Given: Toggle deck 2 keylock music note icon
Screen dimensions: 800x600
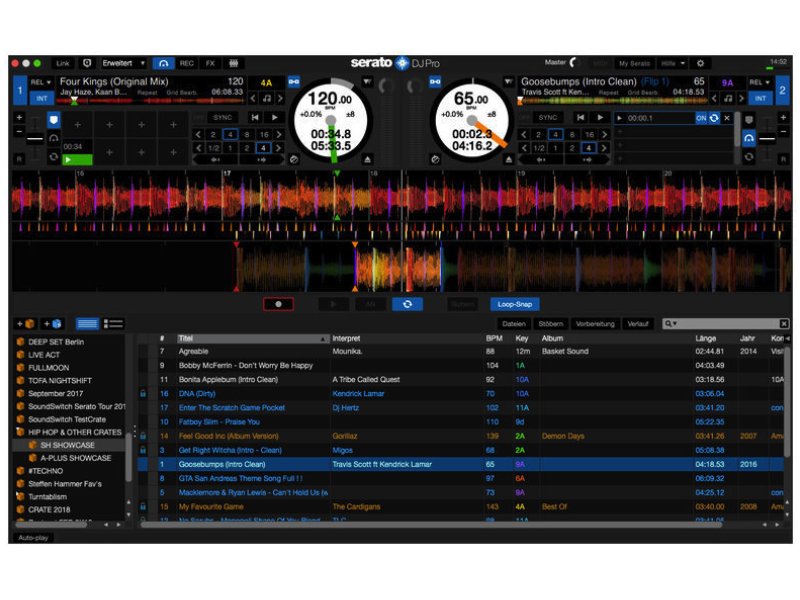Looking at the screenshot, I should point(728,98).
